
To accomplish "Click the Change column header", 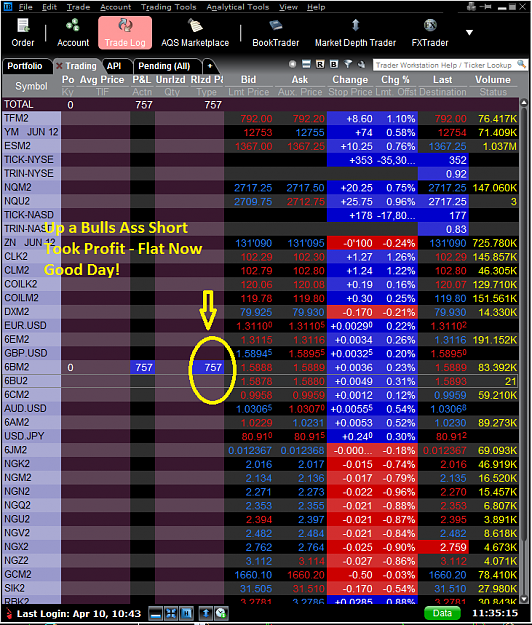I will [350, 80].
